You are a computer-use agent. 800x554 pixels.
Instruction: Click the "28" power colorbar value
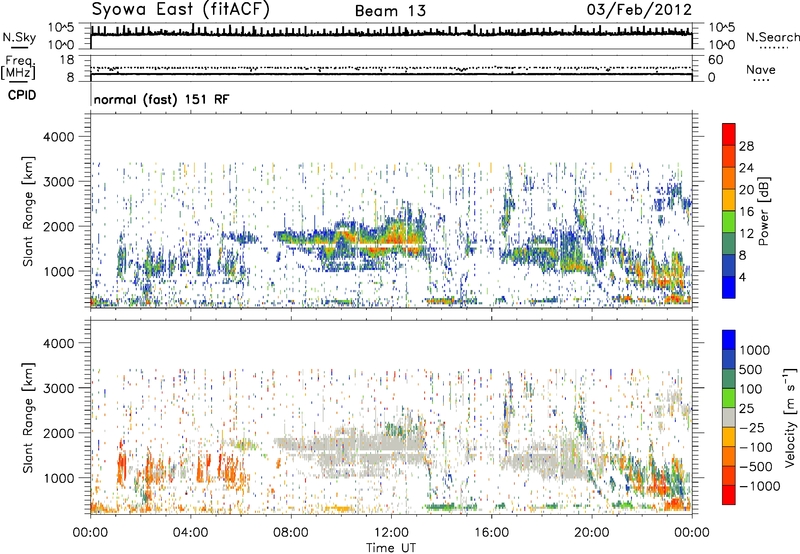tap(746, 146)
